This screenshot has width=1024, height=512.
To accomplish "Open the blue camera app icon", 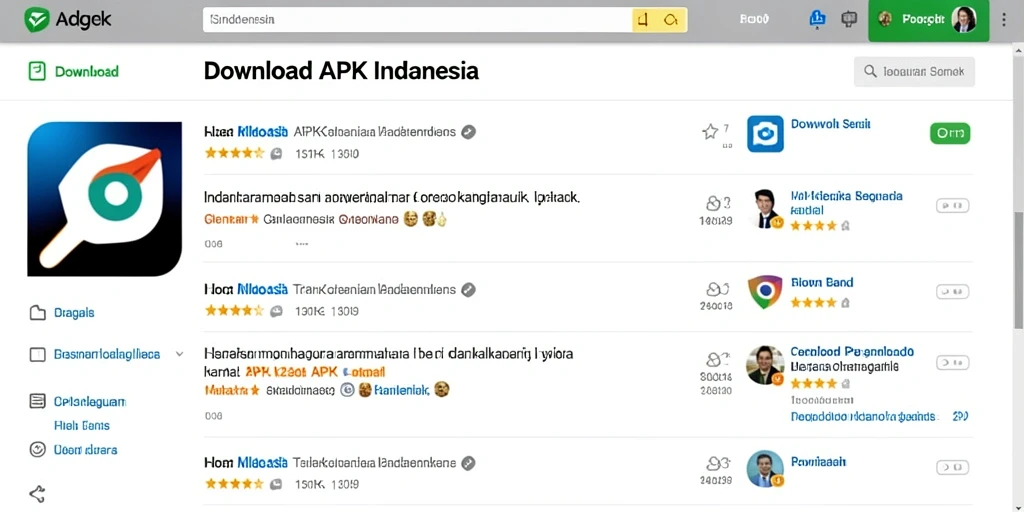I will pyautogui.click(x=765, y=134).
